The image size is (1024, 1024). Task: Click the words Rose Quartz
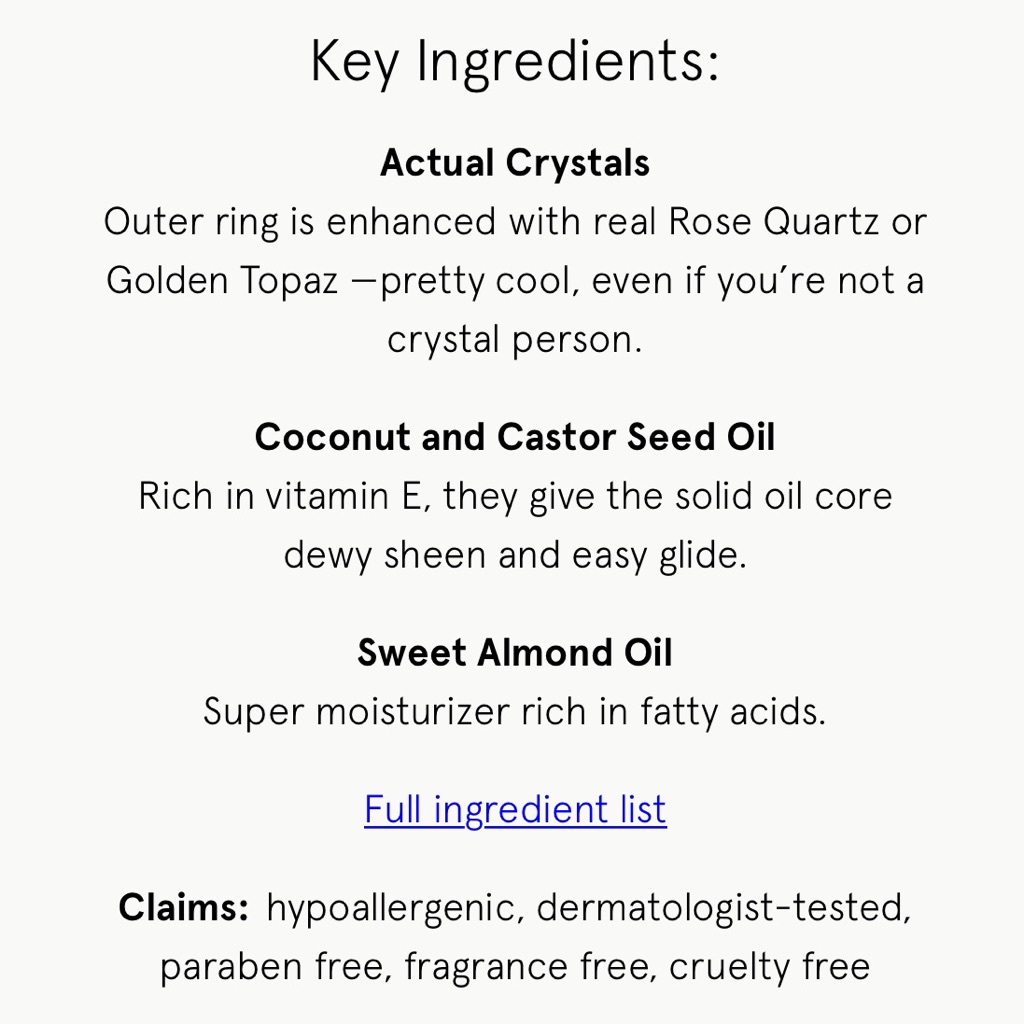[774, 222]
